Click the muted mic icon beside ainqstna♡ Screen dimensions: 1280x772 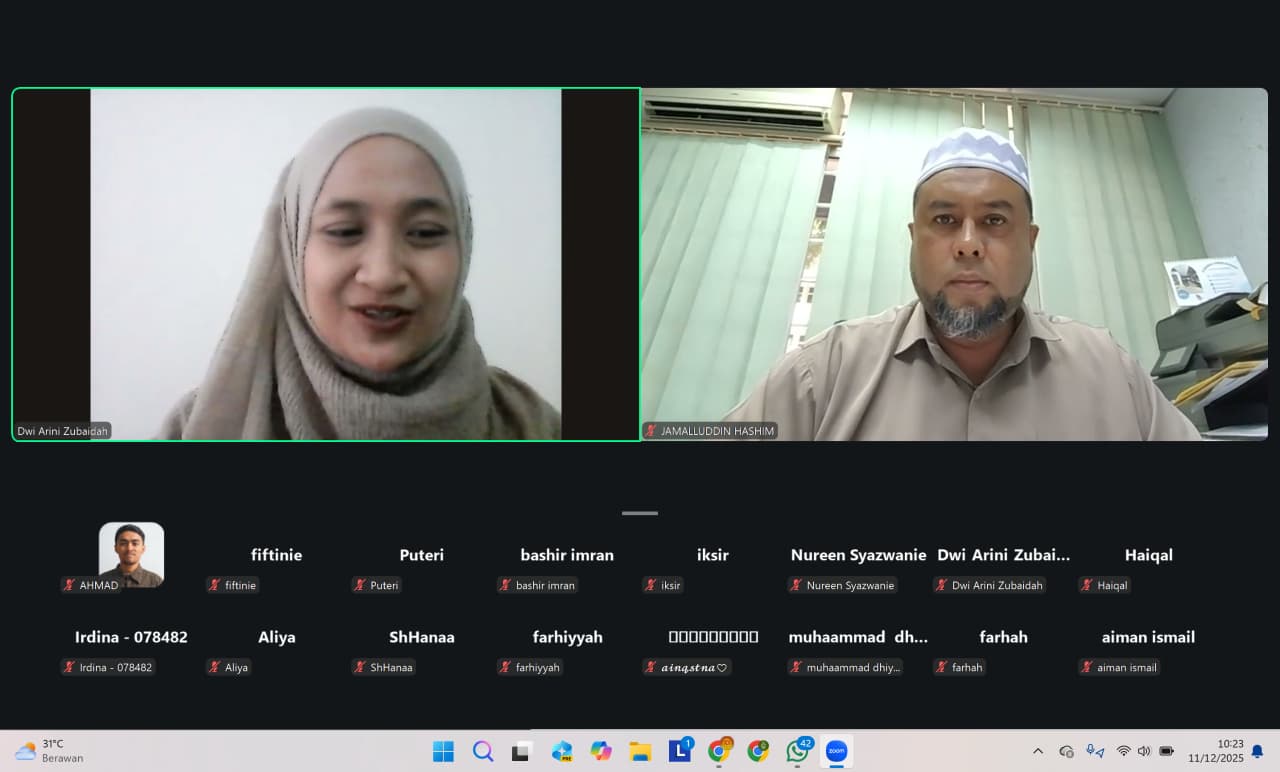[651, 667]
